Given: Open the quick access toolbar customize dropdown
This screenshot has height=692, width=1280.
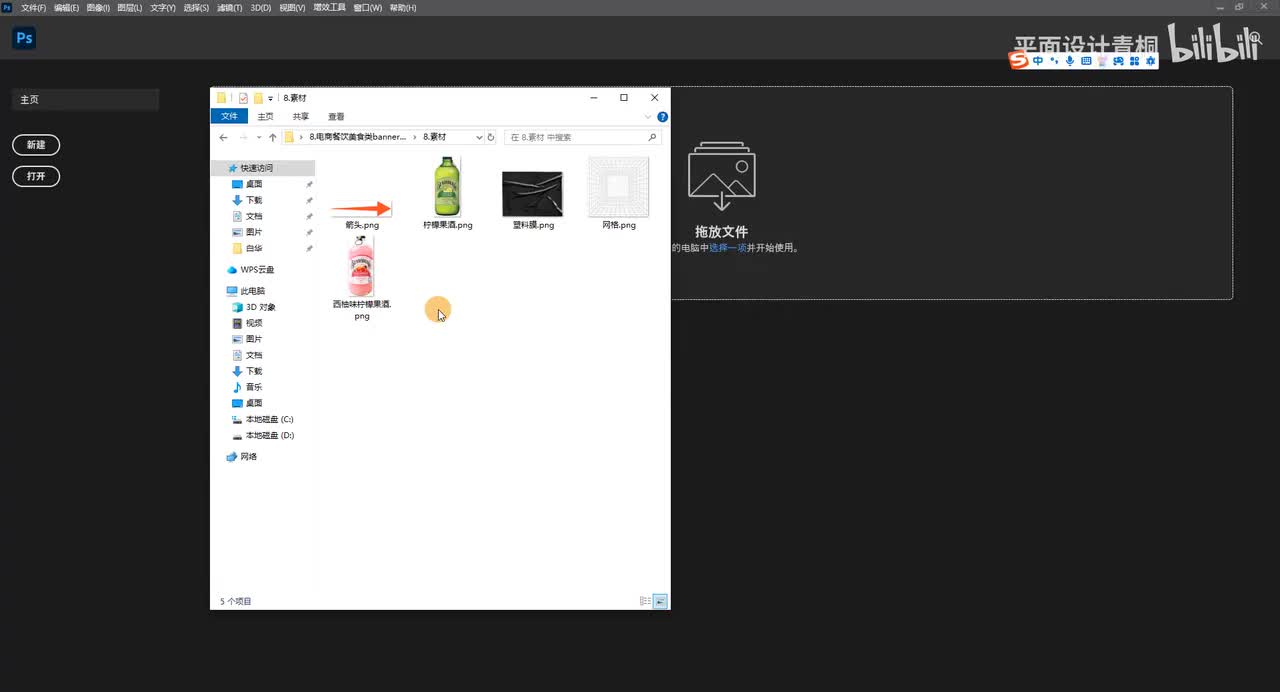Looking at the screenshot, I should click(271, 98).
